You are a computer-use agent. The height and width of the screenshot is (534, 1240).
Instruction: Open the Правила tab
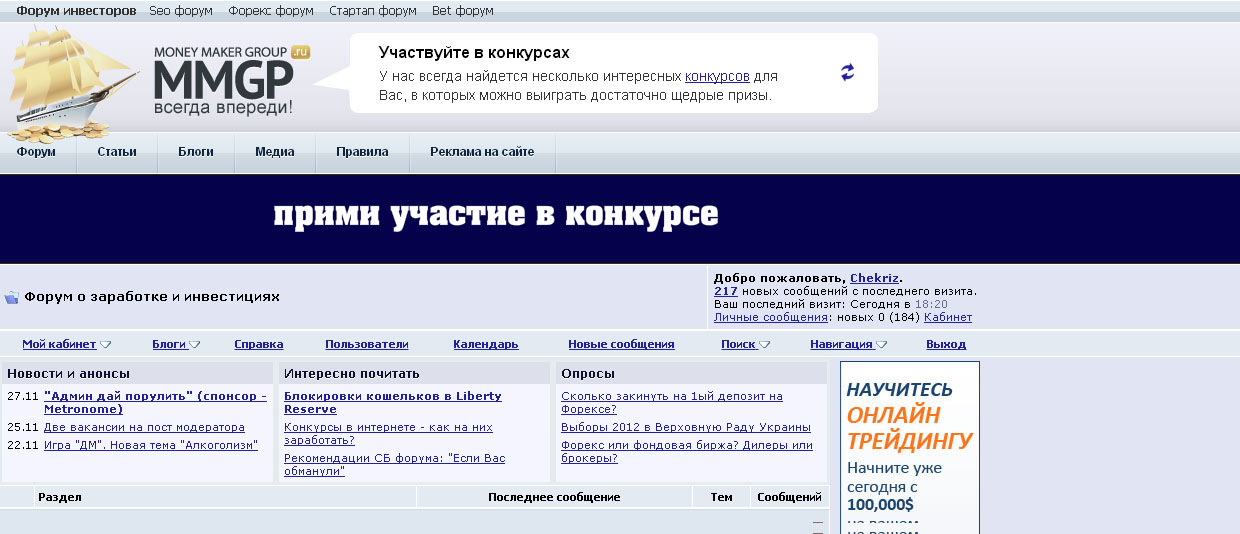click(x=362, y=152)
